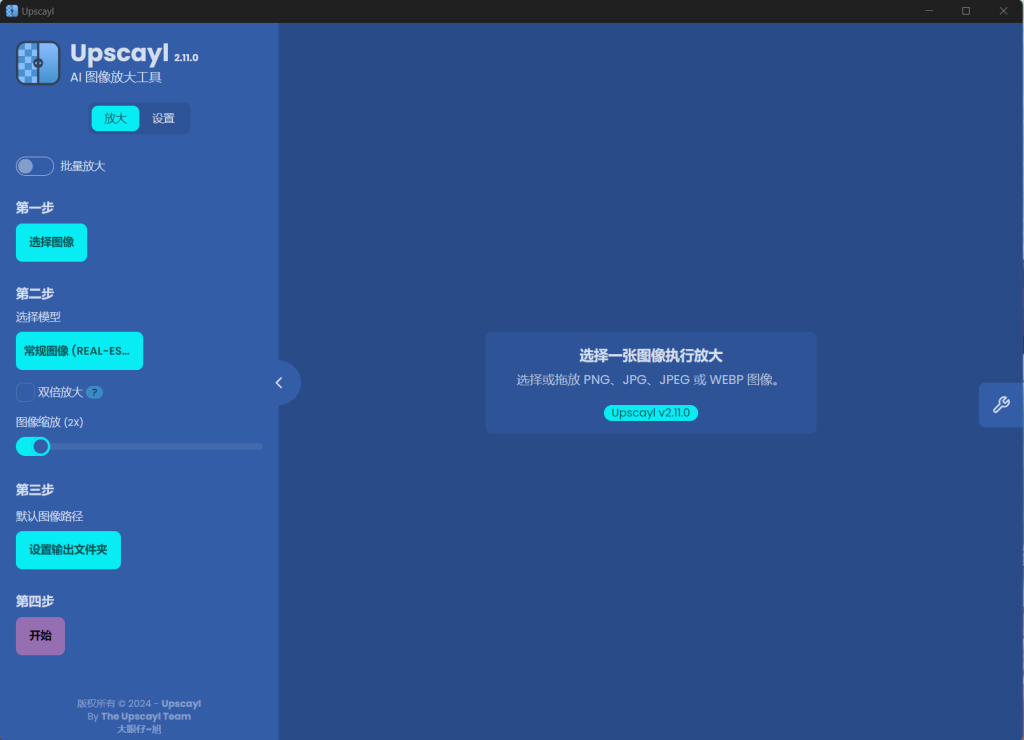The width and height of the screenshot is (1024, 740).
Task: Toggle the 批量放大 batch switch
Action: 34,166
